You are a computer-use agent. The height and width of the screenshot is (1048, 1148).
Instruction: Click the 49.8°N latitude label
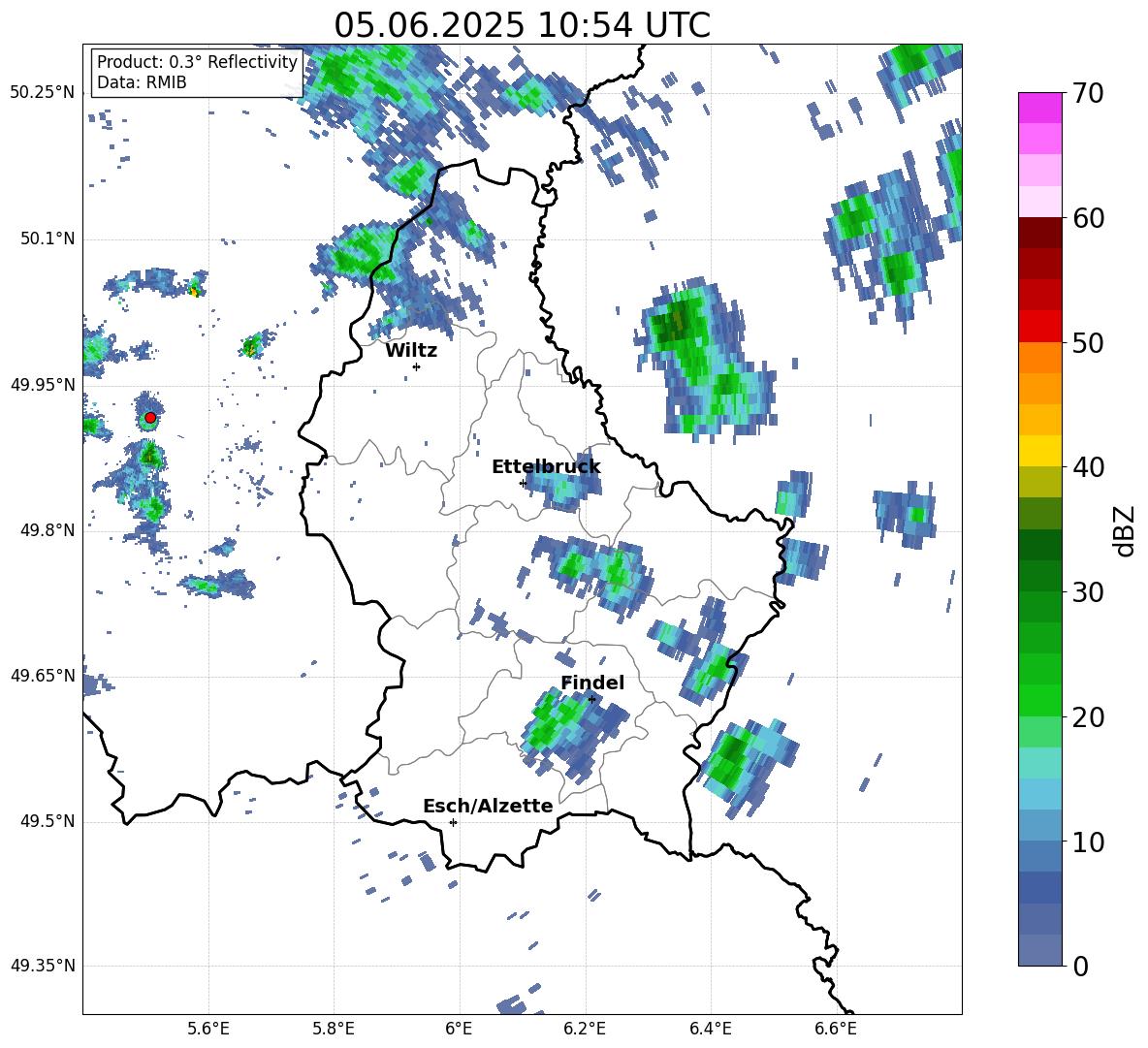coord(48,530)
